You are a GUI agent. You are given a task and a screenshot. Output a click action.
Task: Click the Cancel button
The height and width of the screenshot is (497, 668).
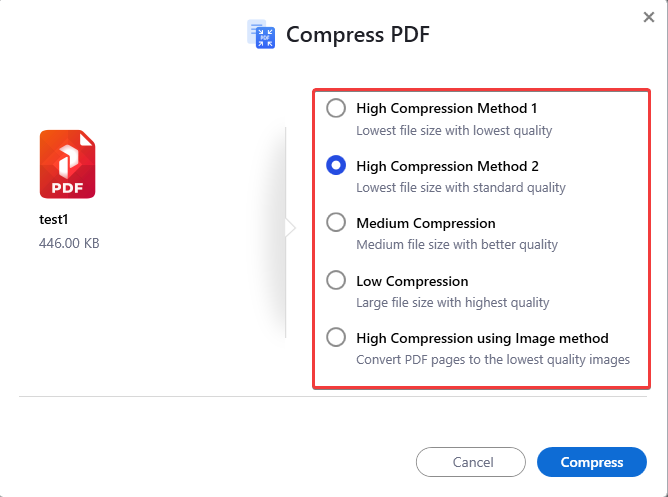471,462
